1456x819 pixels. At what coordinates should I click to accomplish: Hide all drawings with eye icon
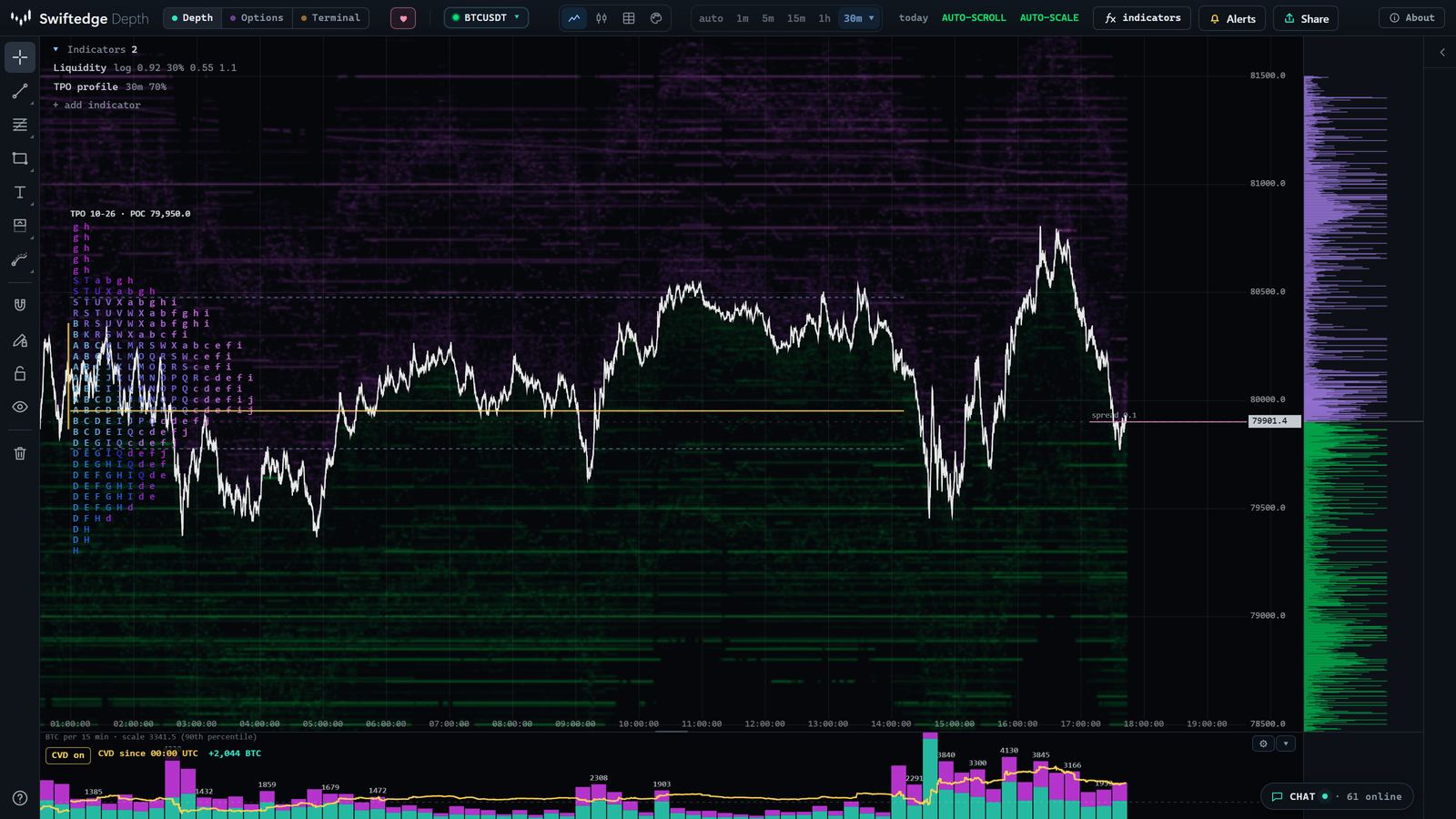[20, 407]
